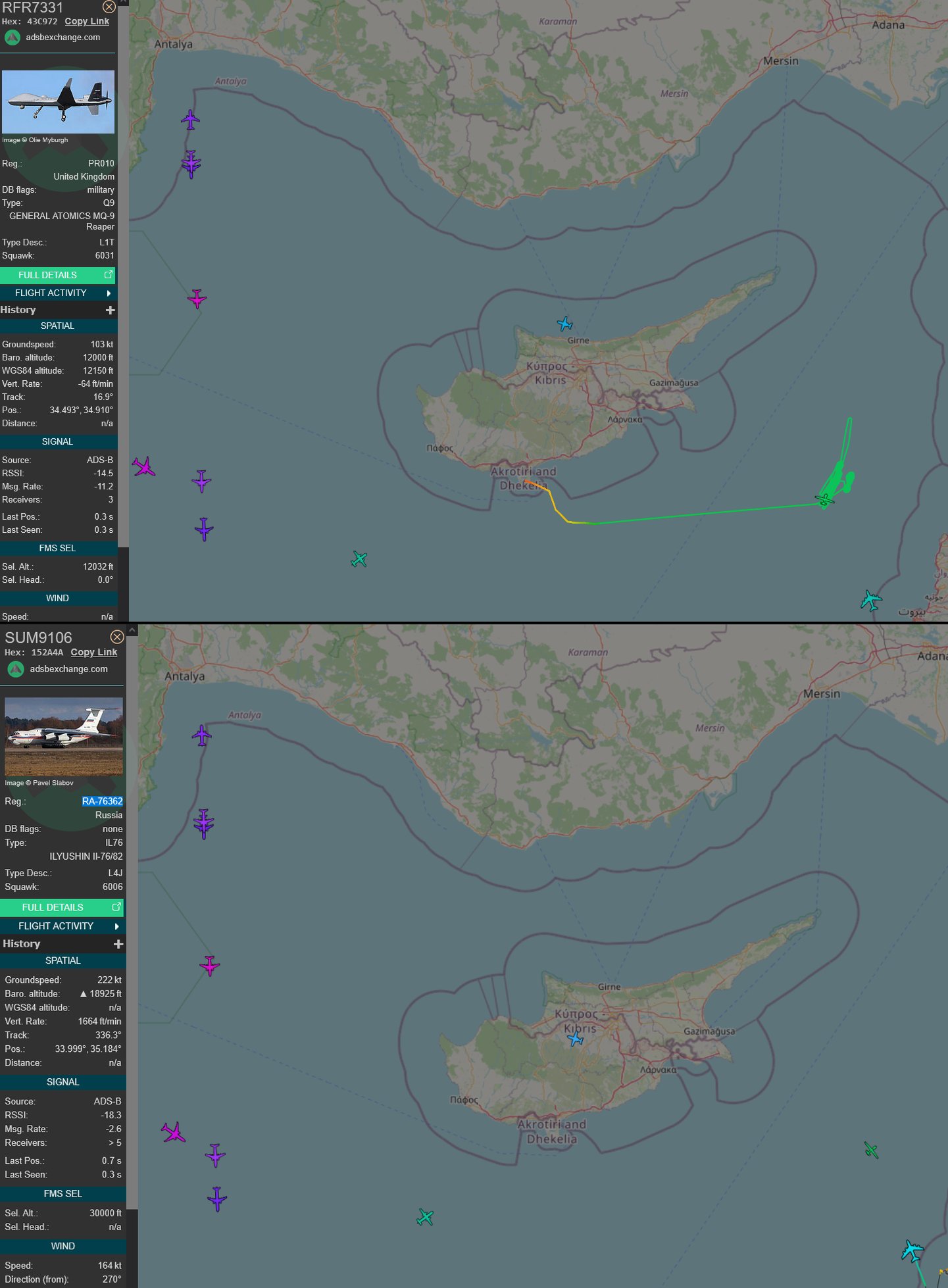Open the MQ-9 Reaper photo thumbnail
This screenshot has width=948, height=1288.
pyautogui.click(x=58, y=102)
